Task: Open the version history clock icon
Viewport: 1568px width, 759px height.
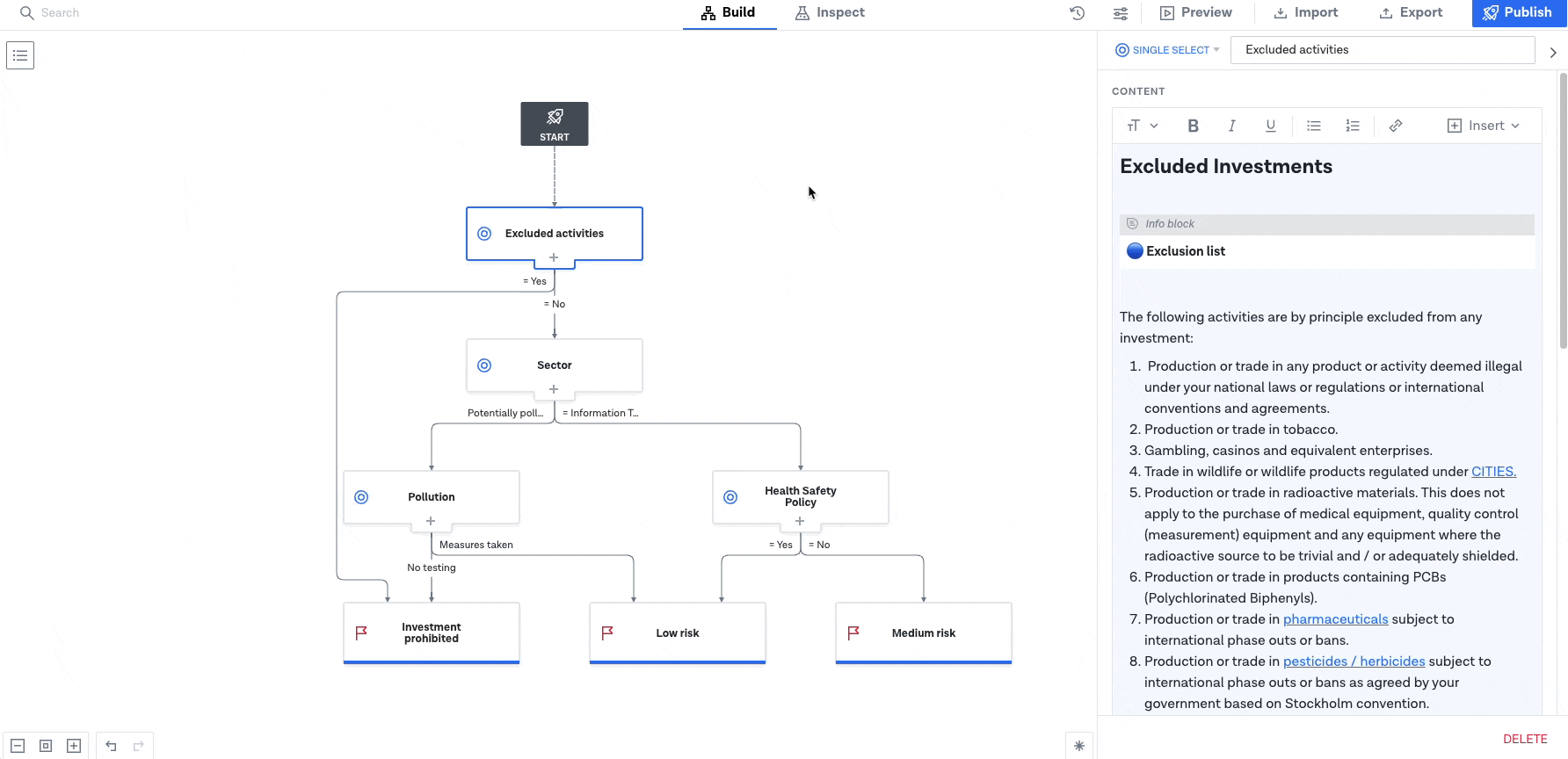Action: click(1078, 13)
